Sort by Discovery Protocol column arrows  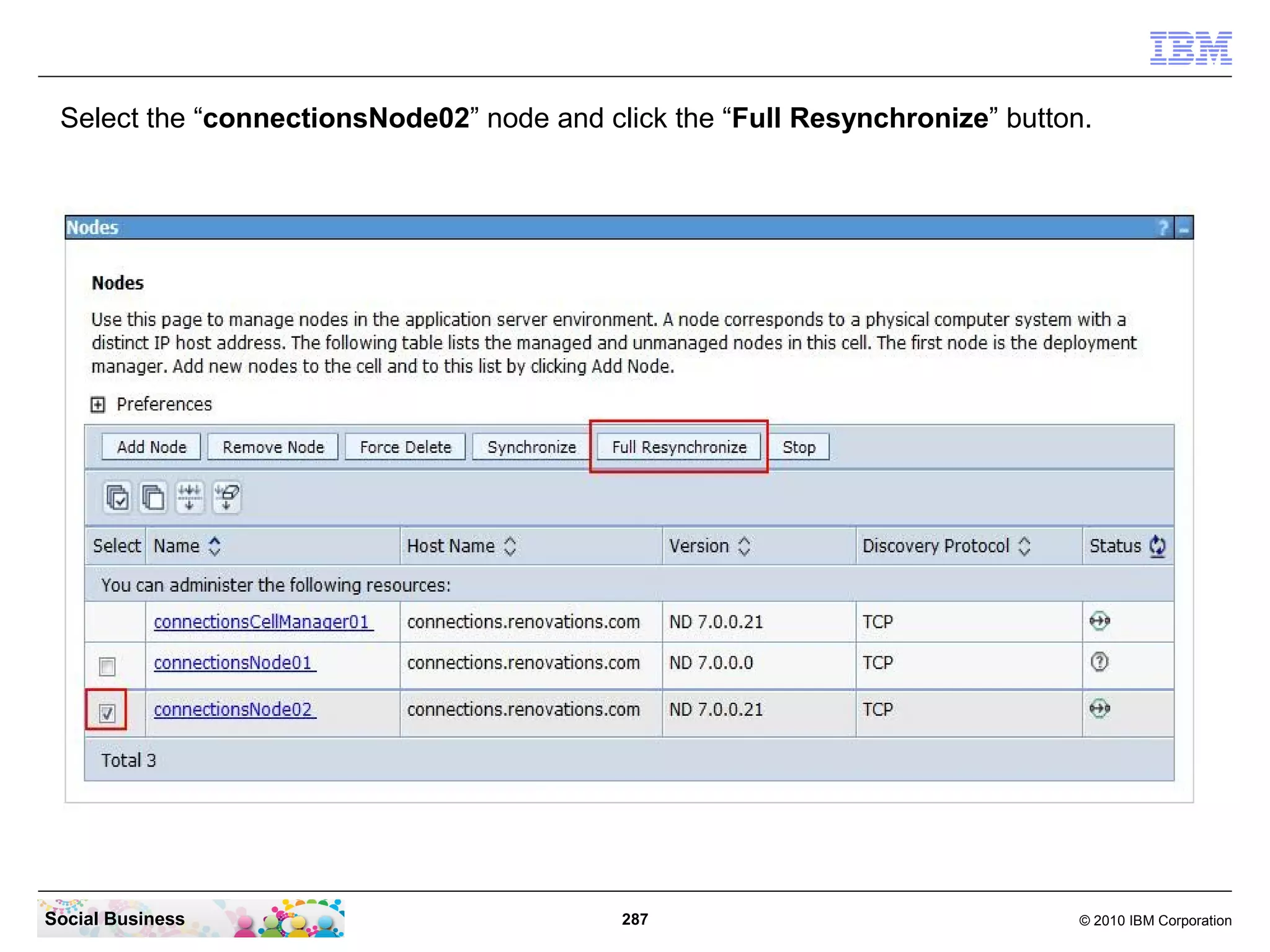point(1024,546)
